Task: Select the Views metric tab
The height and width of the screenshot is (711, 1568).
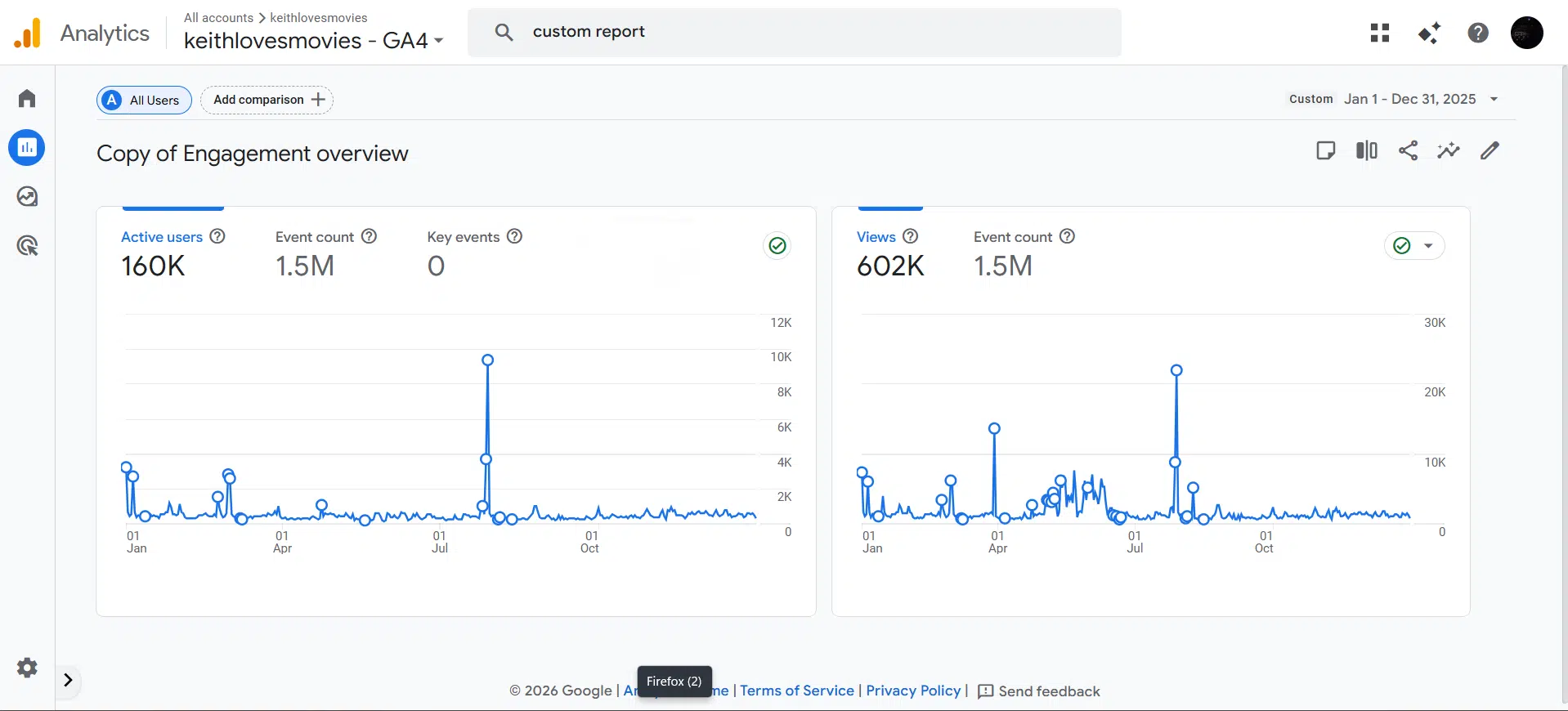Action: coord(876,237)
